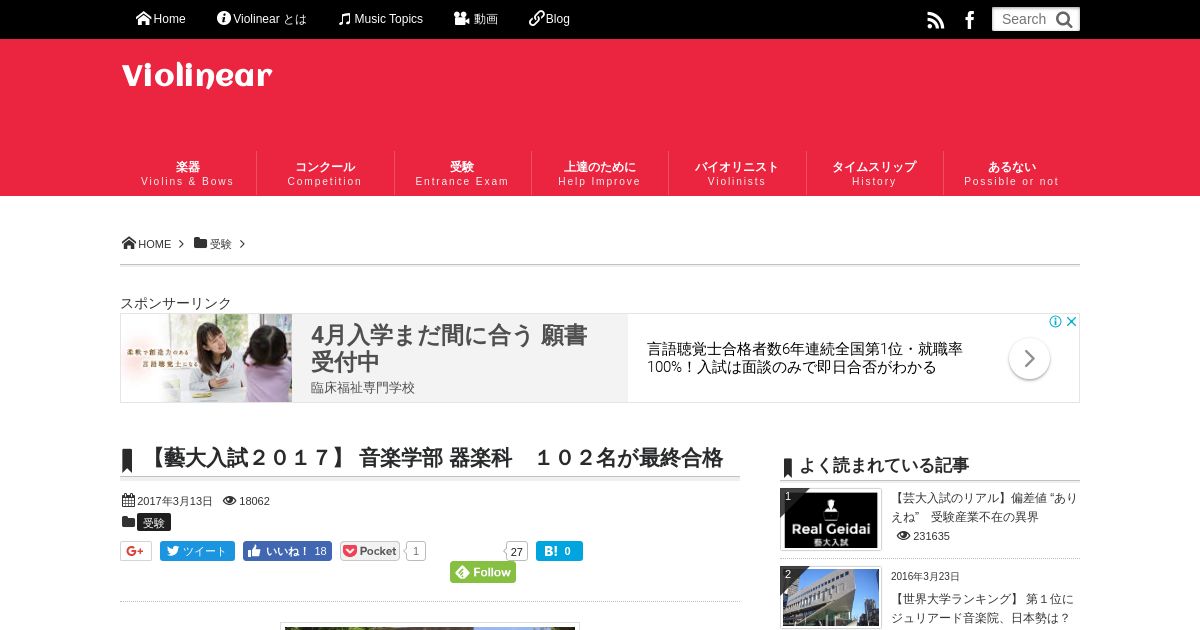Open the Violinear とは page

pyautogui.click(x=262, y=19)
